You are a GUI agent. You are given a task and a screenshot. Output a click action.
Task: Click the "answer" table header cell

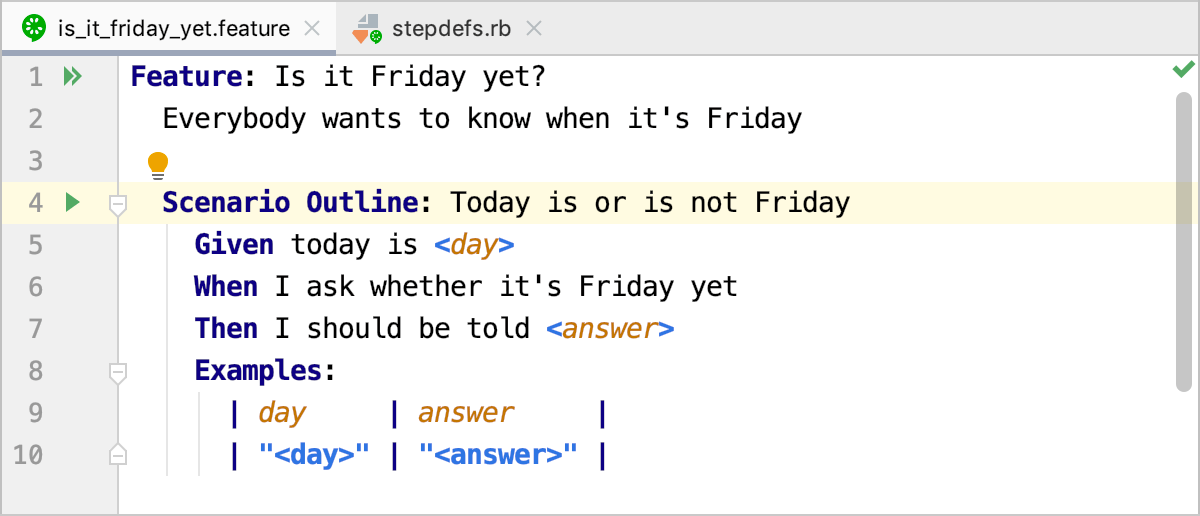[x=465, y=413]
